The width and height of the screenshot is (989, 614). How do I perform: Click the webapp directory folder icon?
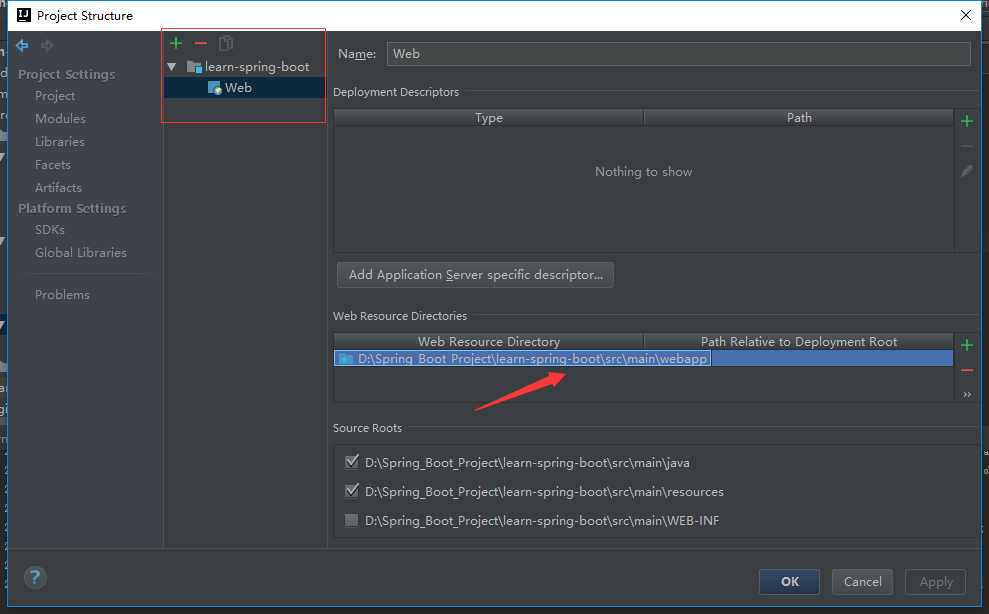point(346,358)
